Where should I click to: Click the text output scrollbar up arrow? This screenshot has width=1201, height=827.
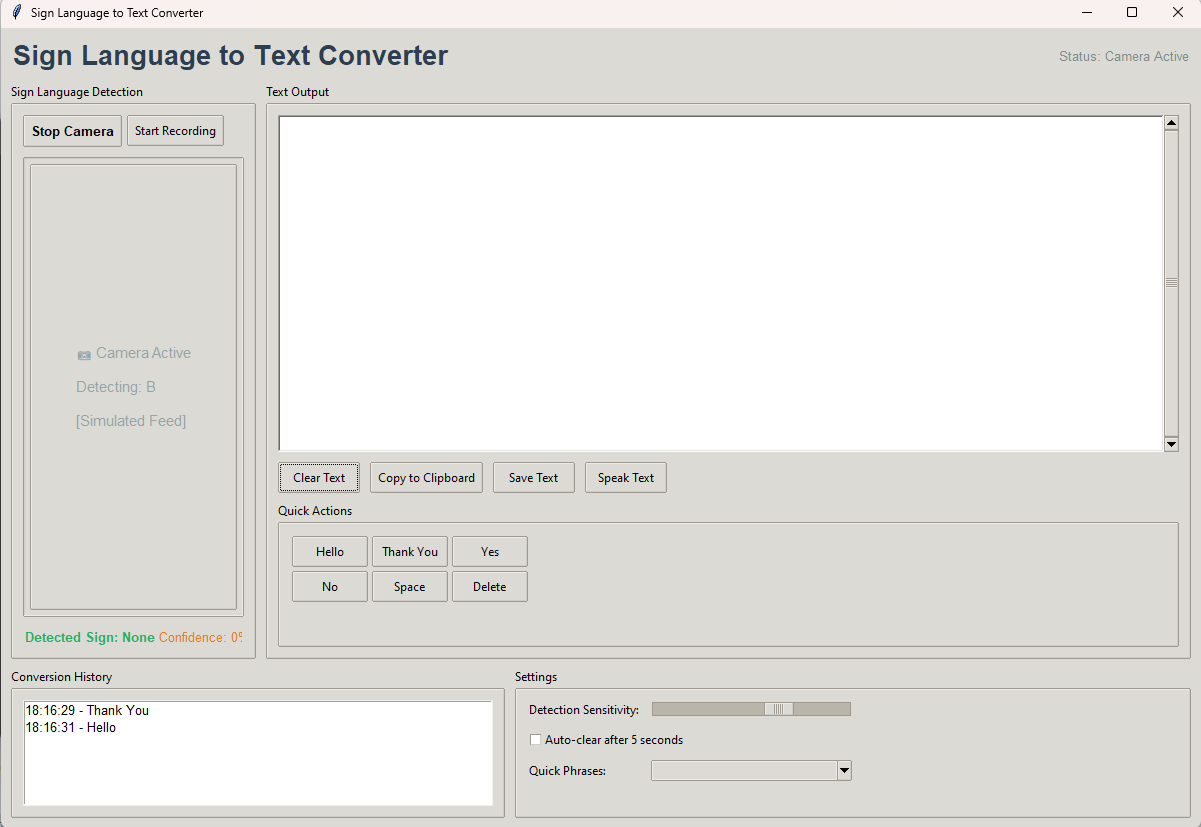1171,123
